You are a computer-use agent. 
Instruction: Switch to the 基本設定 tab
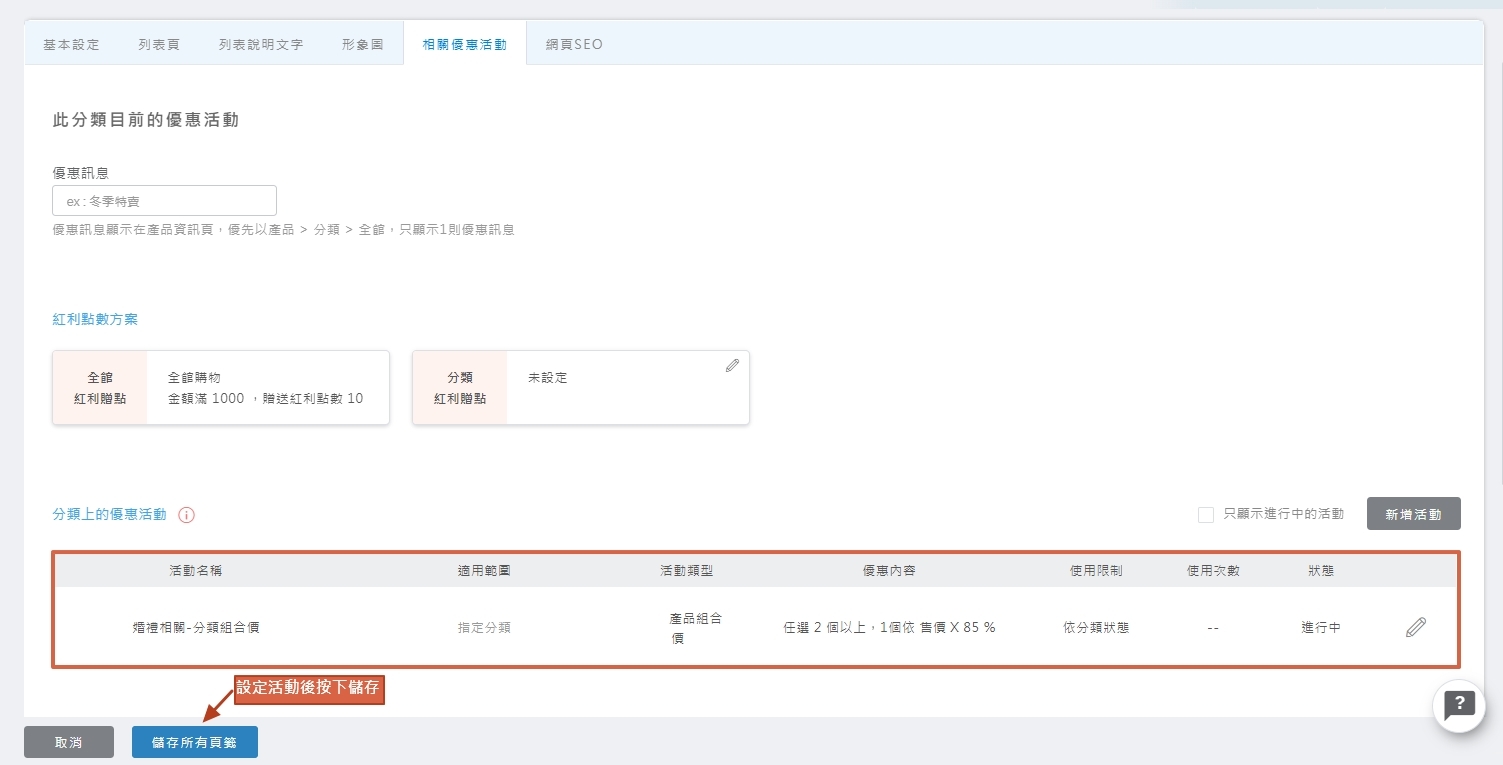click(71, 45)
